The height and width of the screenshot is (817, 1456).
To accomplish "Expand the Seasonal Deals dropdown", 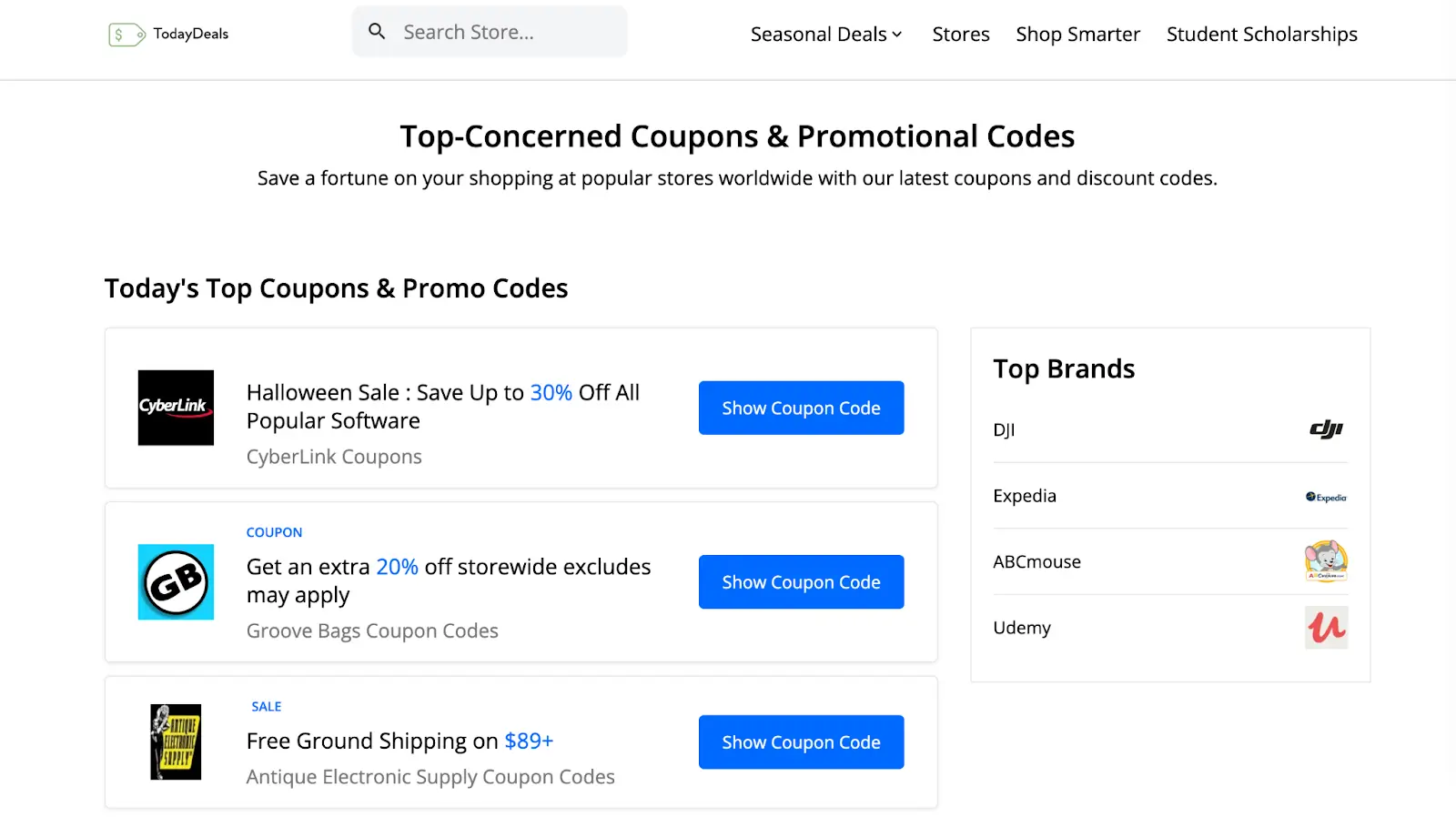I will [818, 34].
